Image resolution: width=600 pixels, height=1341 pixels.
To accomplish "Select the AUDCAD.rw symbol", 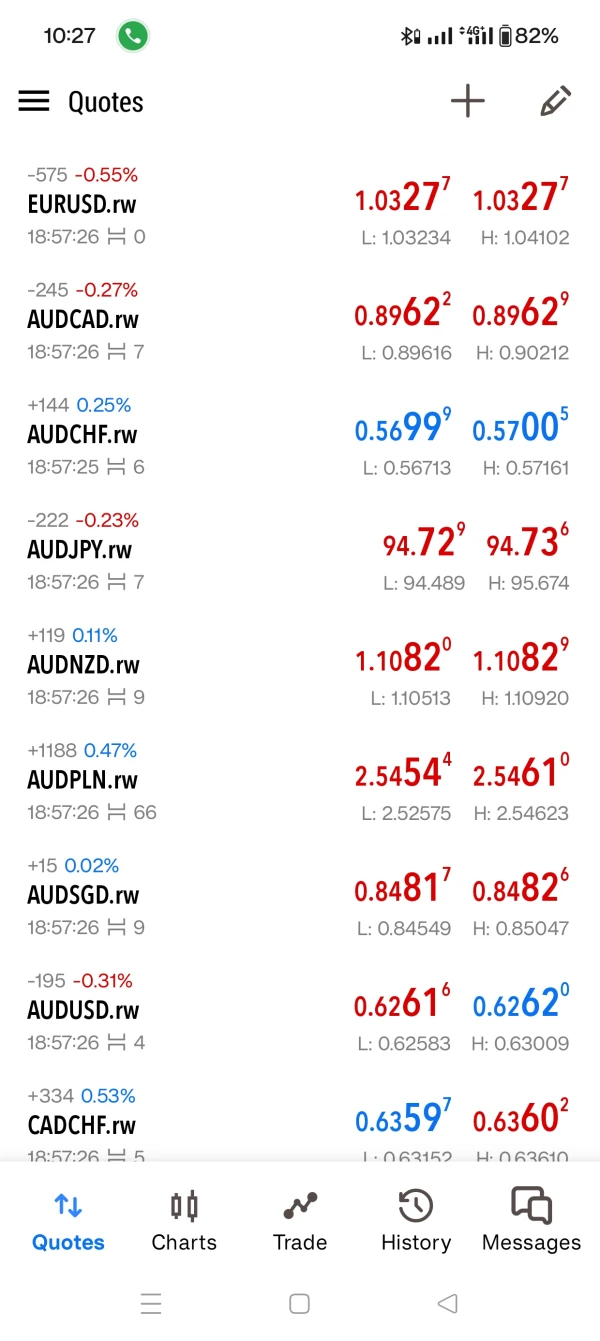I will (83, 320).
